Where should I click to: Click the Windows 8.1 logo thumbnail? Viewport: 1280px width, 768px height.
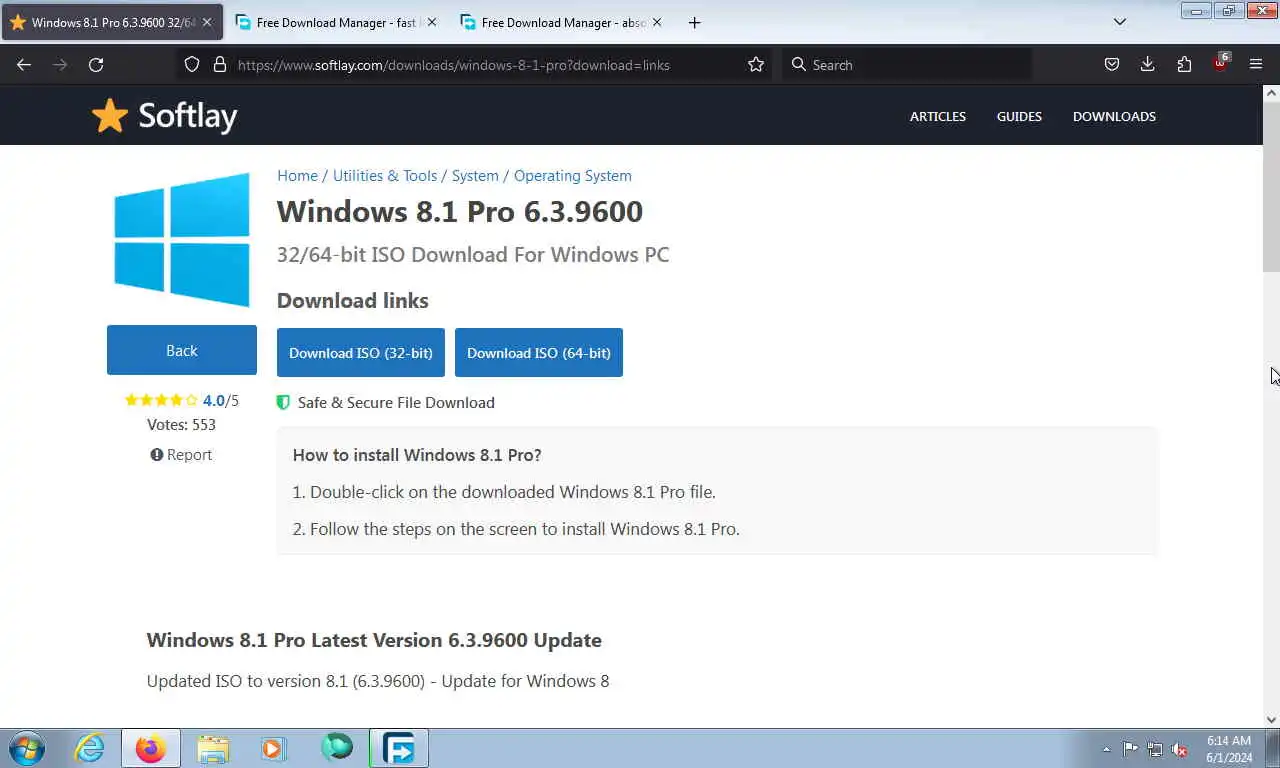click(182, 239)
